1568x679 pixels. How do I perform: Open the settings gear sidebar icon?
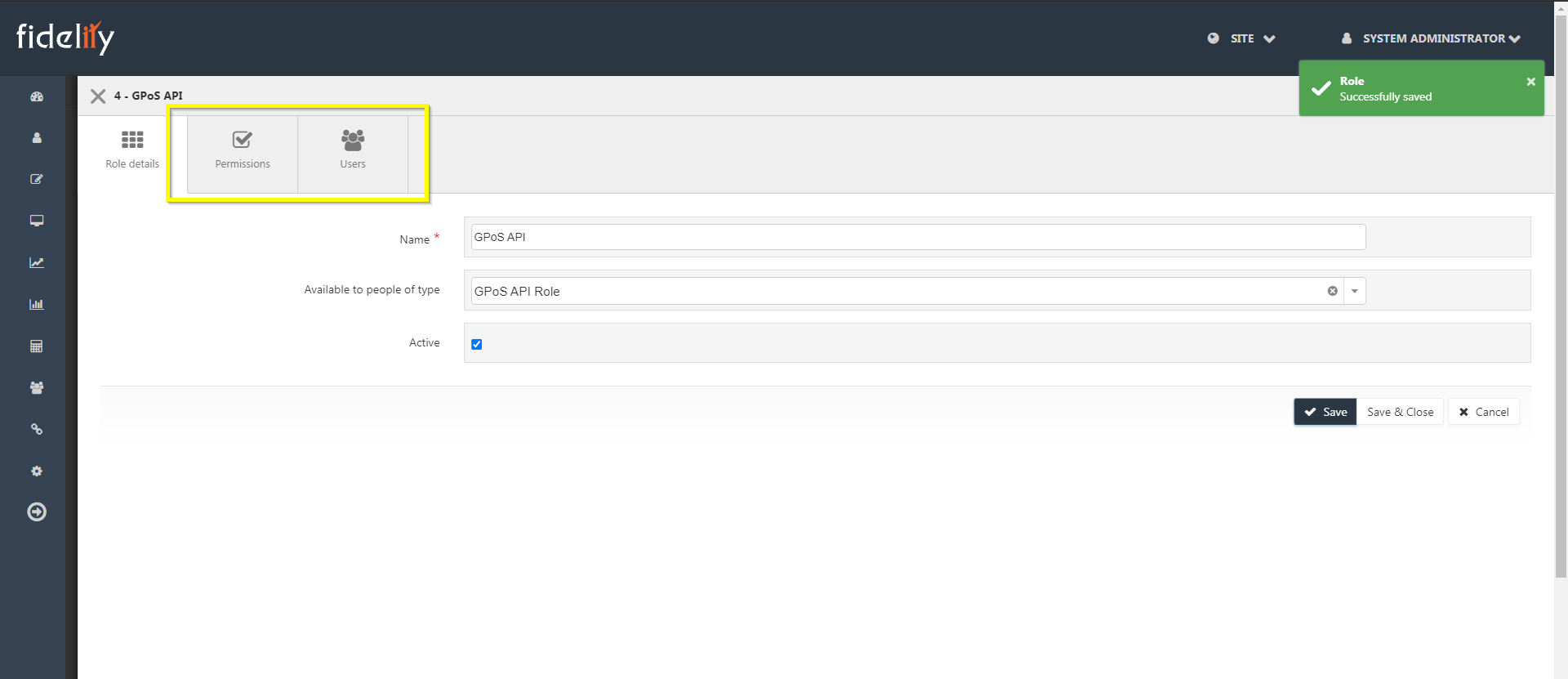coord(37,471)
